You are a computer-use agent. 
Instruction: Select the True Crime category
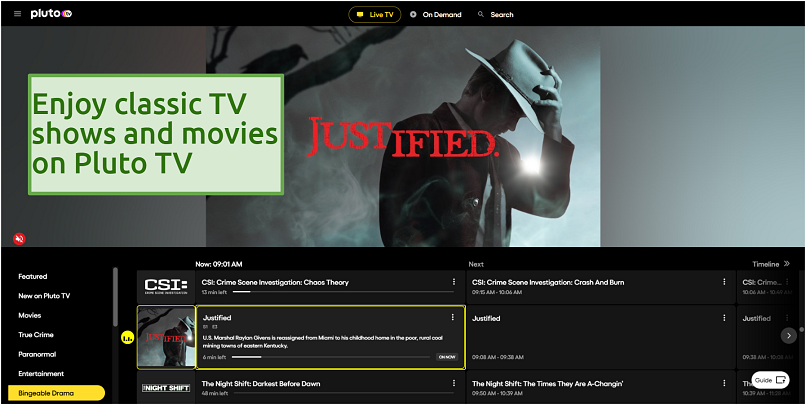pyautogui.click(x=36, y=335)
